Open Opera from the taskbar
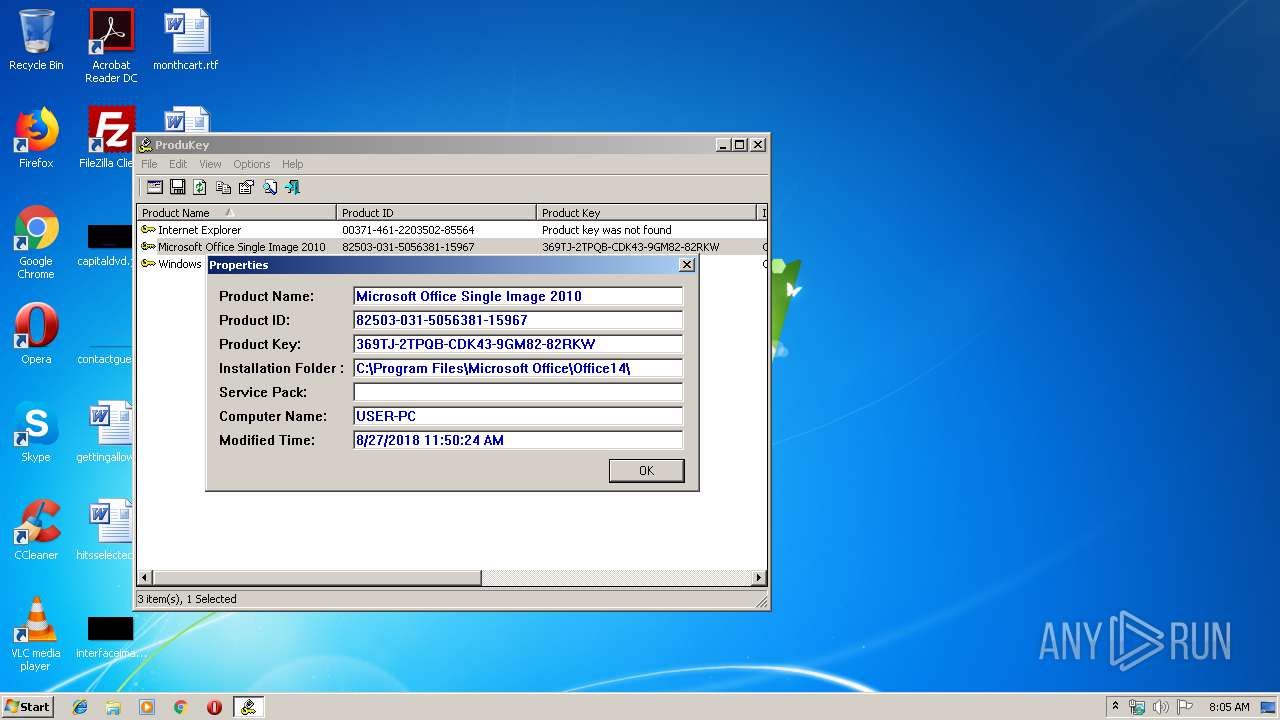Screen dimensions: 1280x720 [x=214, y=707]
